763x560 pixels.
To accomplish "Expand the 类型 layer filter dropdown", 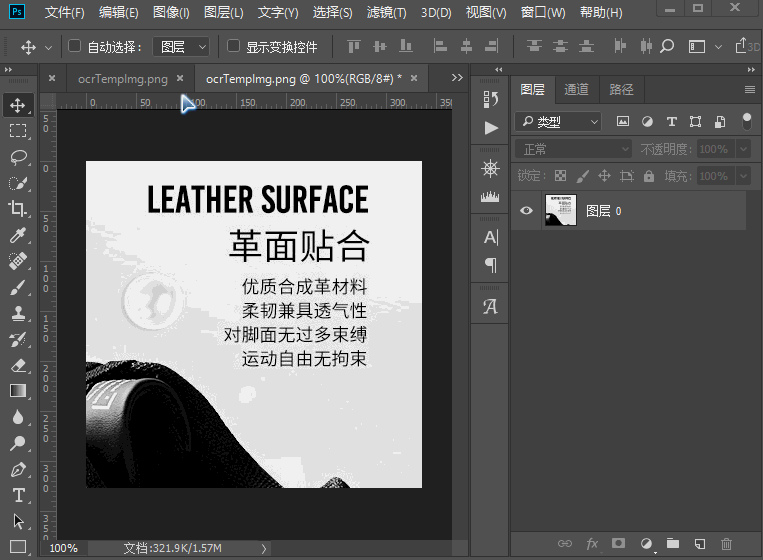I will point(559,122).
